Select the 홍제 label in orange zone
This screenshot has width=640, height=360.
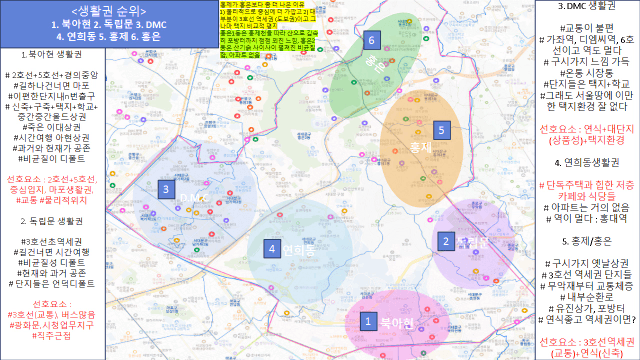click(421, 147)
